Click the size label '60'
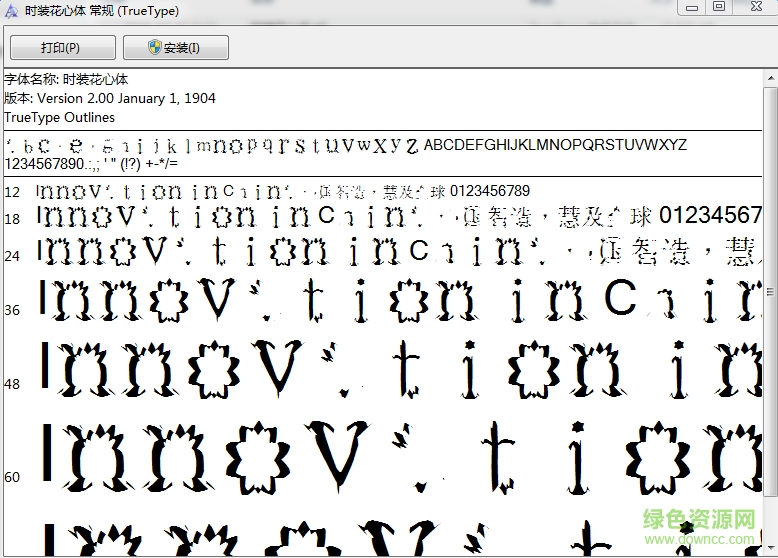This screenshot has height=558, width=778. 12,477
